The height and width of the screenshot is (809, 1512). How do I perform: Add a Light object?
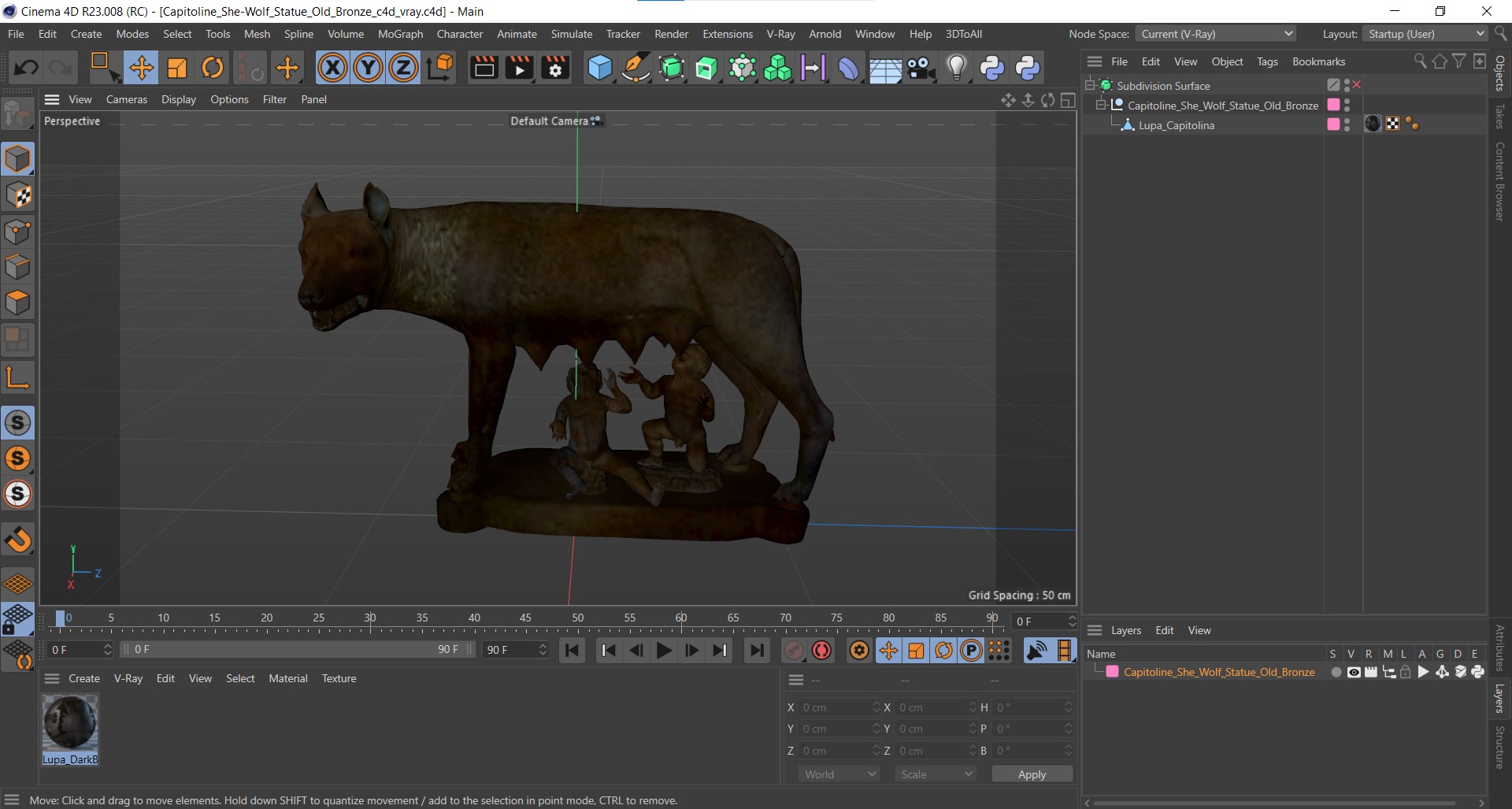956,68
